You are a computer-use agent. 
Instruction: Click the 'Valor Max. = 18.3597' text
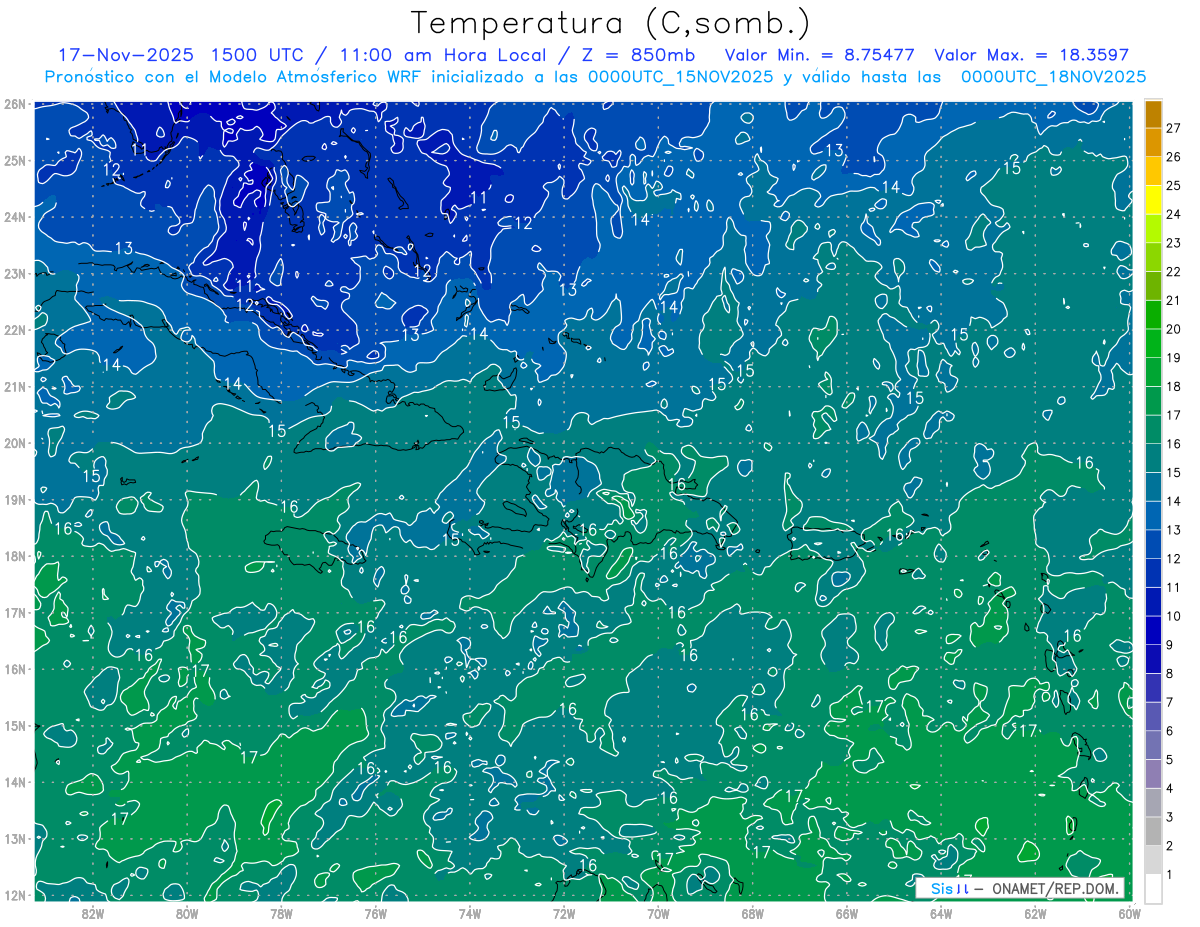[x=1031, y=55]
